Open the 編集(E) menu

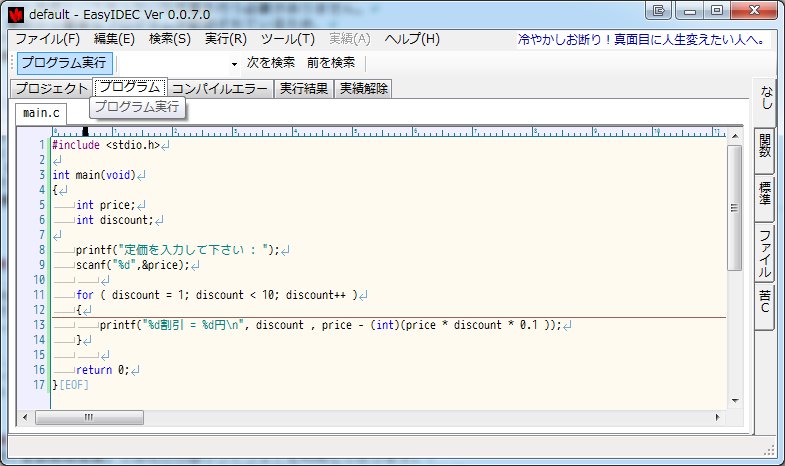pyautogui.click(x=113, y=40)
